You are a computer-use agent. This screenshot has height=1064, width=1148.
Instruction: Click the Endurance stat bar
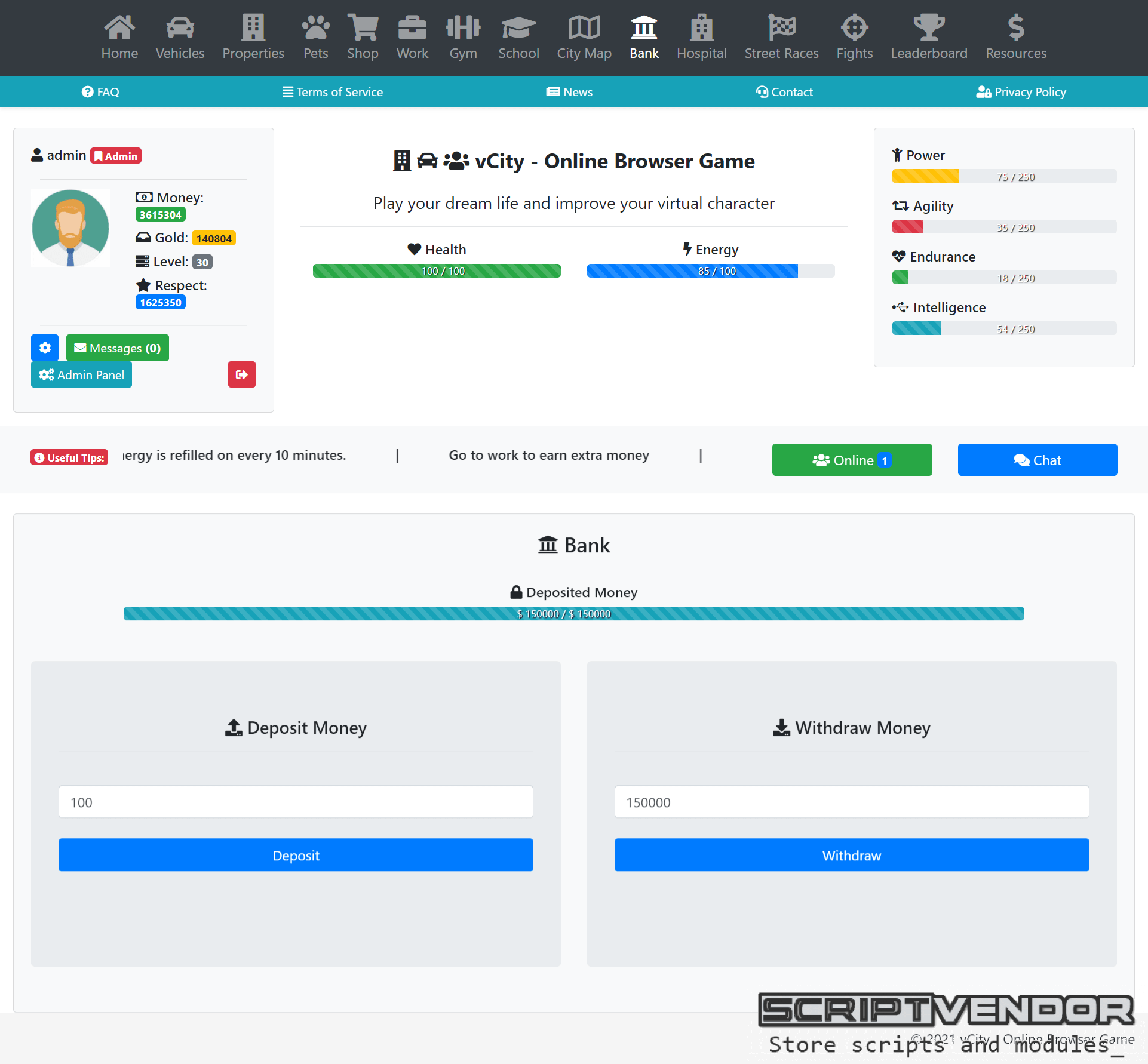coord(1005,278)
